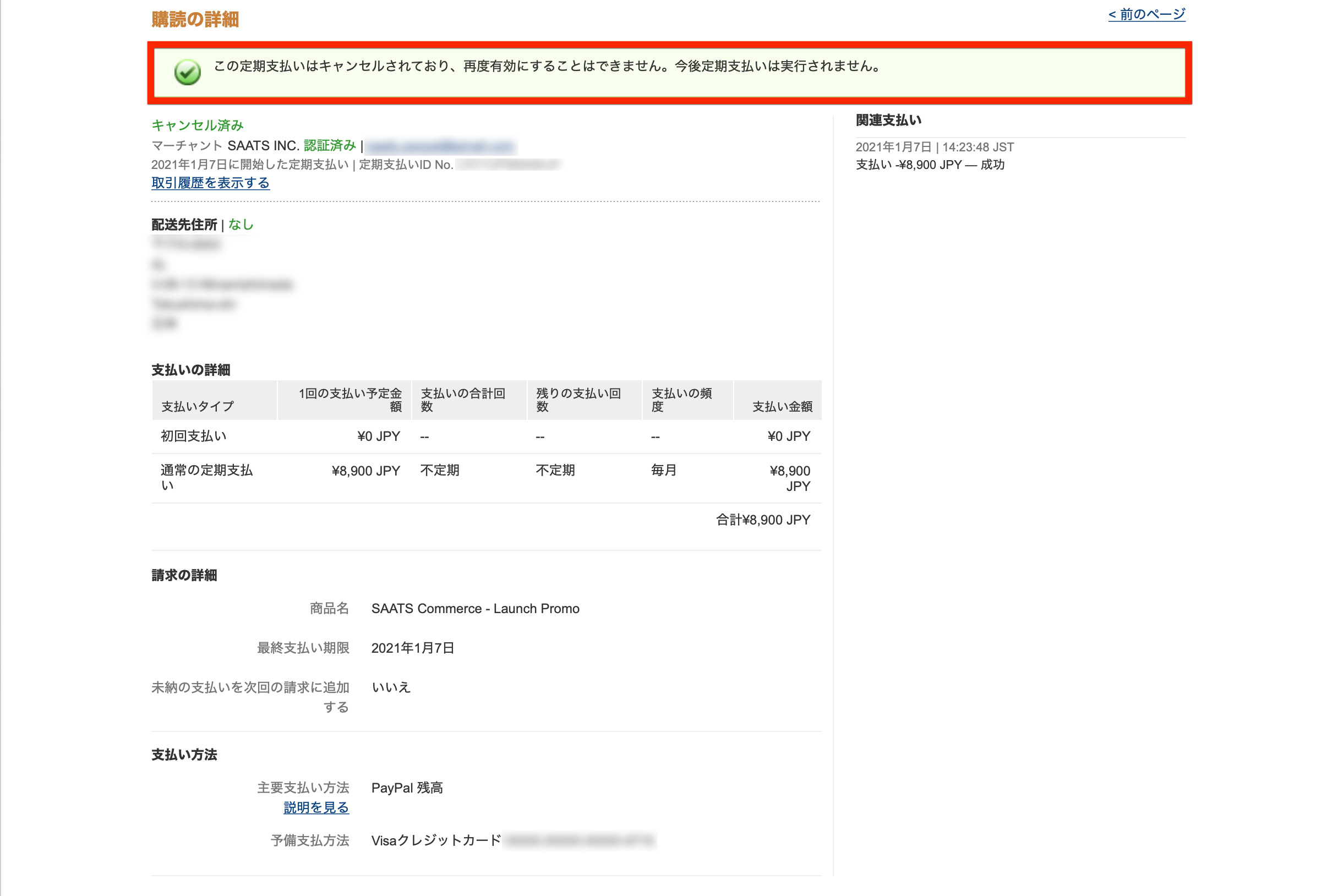This screenshot has height=896, width=1333.
Task: Click the 認証済み verified label
Action: (x=330, y=146)
